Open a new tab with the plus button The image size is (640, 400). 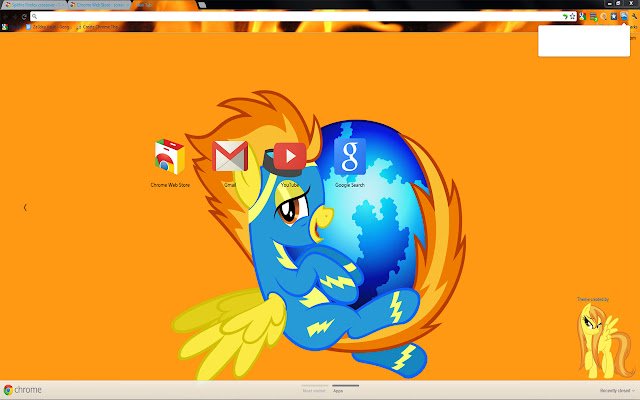[202, 5]
